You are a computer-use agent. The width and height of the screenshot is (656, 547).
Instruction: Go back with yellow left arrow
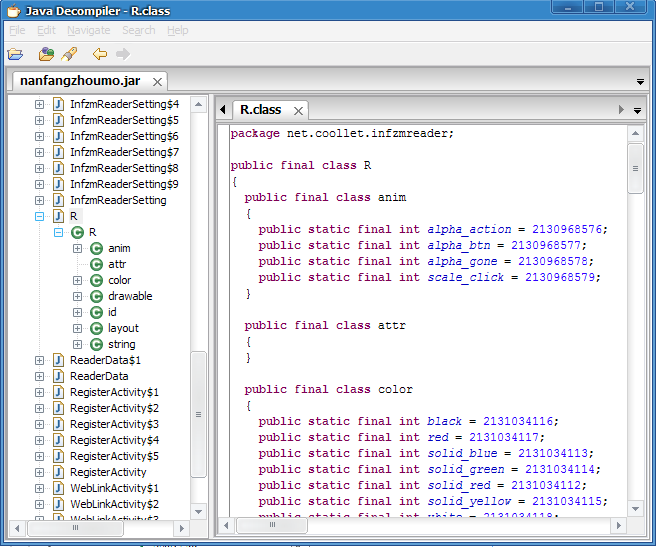click(x=100, y=54)
